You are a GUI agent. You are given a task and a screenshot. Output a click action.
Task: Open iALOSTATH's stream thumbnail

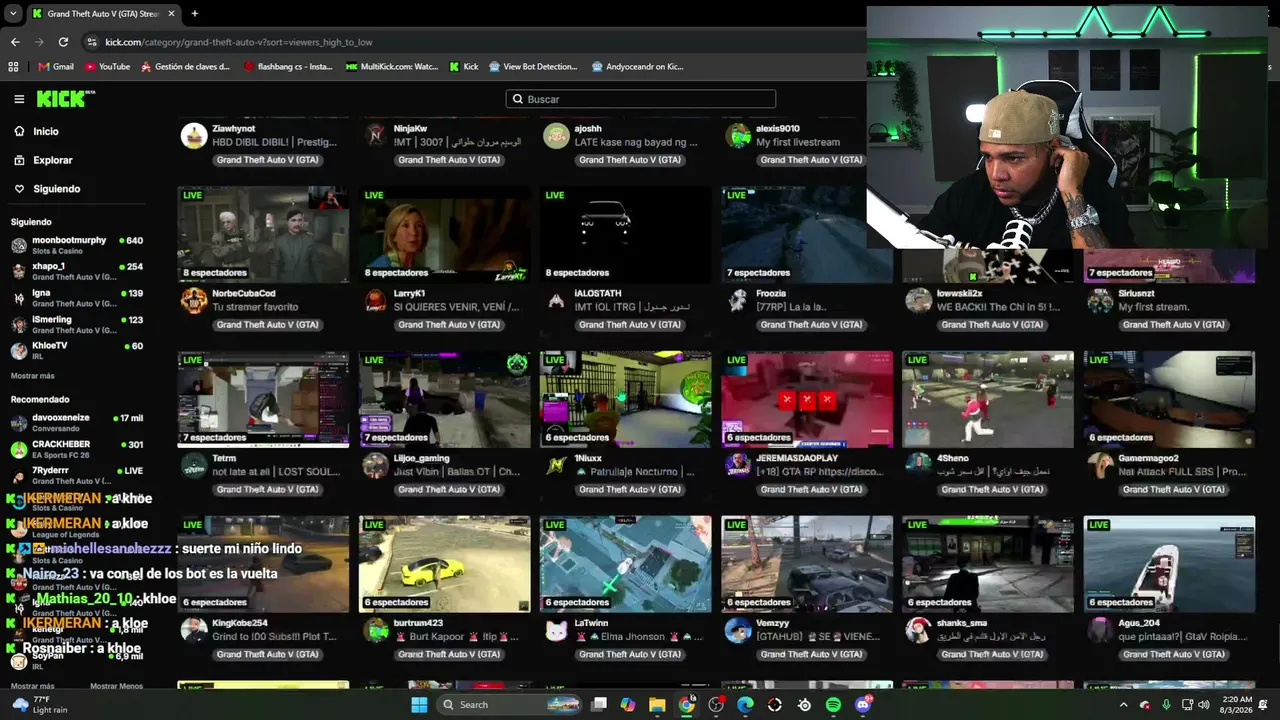(x=626, y=235)
